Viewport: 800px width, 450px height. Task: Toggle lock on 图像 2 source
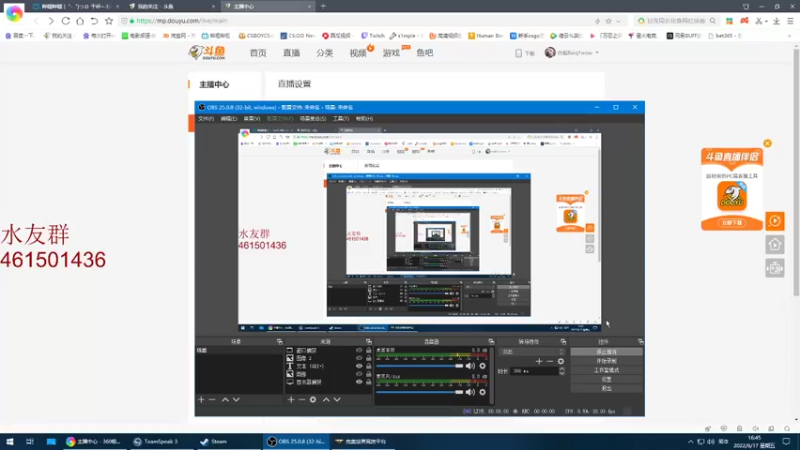tap(368, 358)
